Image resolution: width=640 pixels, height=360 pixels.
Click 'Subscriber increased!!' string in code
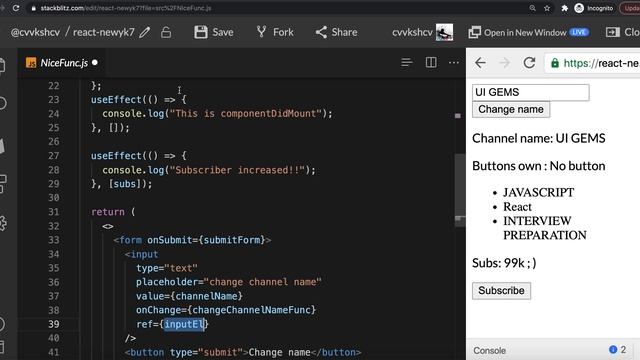pyautogui.click(x=237, y=170)
